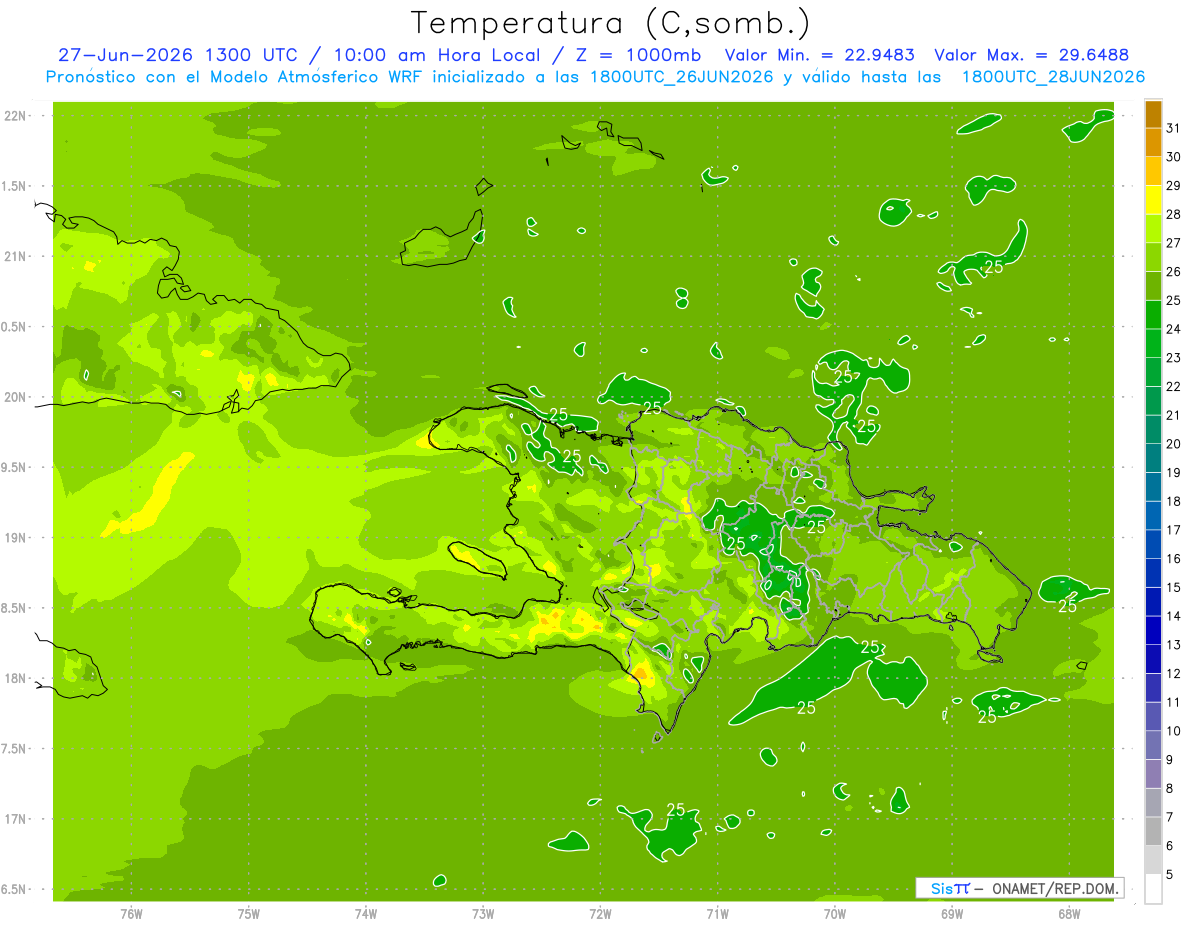Viewport: 1200px width, 927px height.
Task: Click the color scale label "29"
Action: [x=1173, y=186]
